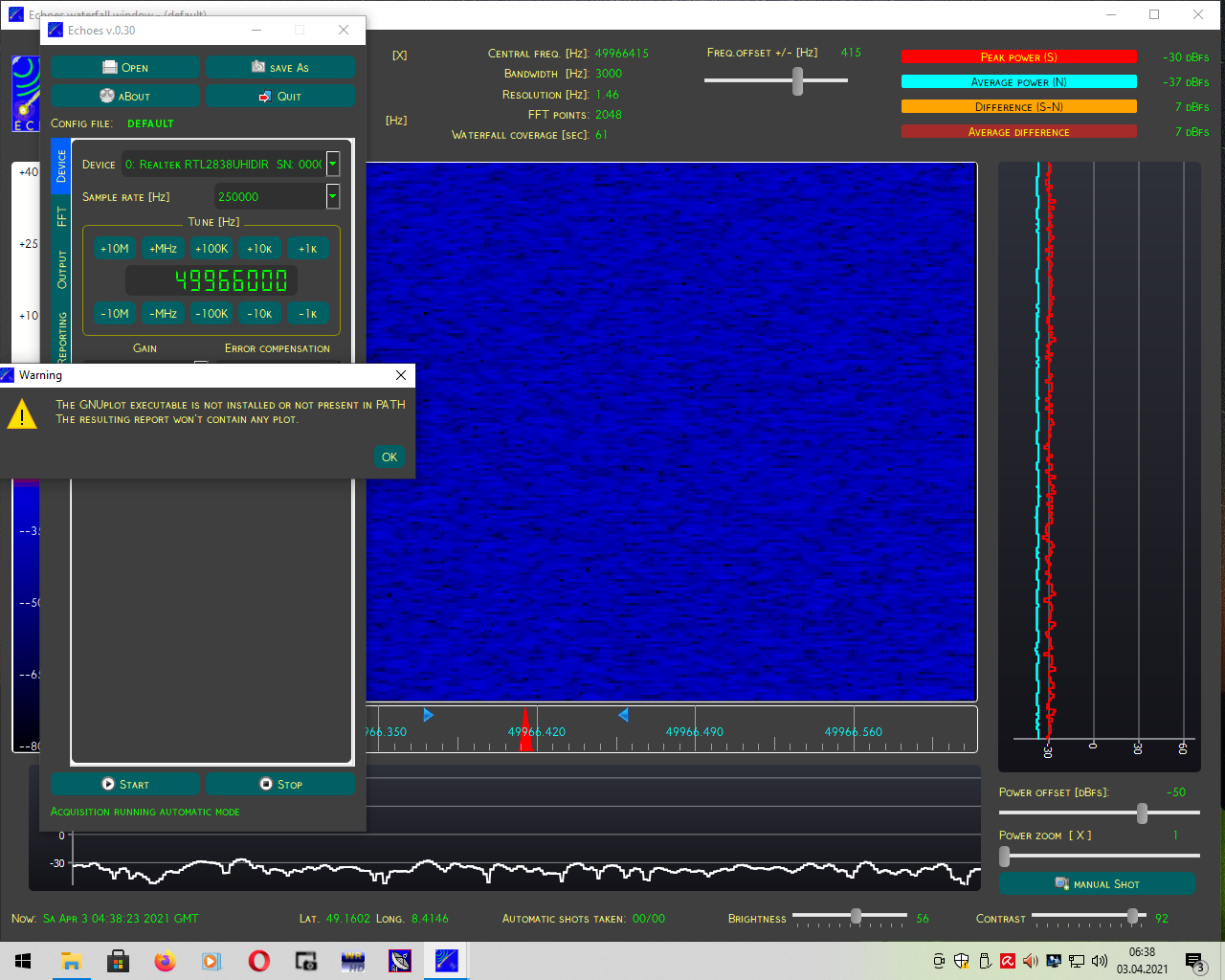Adjust the Power offset slider handle

pos(1142,813)
